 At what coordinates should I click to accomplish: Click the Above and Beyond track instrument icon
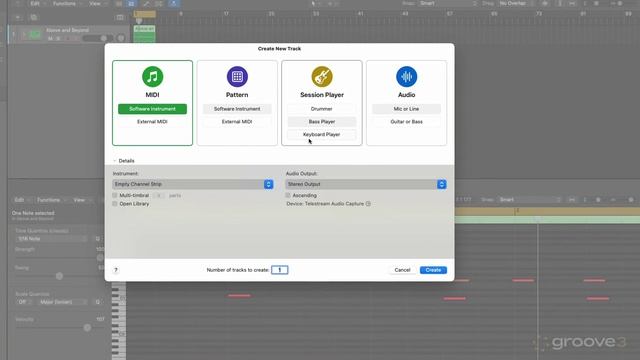(x=36, y=35)
